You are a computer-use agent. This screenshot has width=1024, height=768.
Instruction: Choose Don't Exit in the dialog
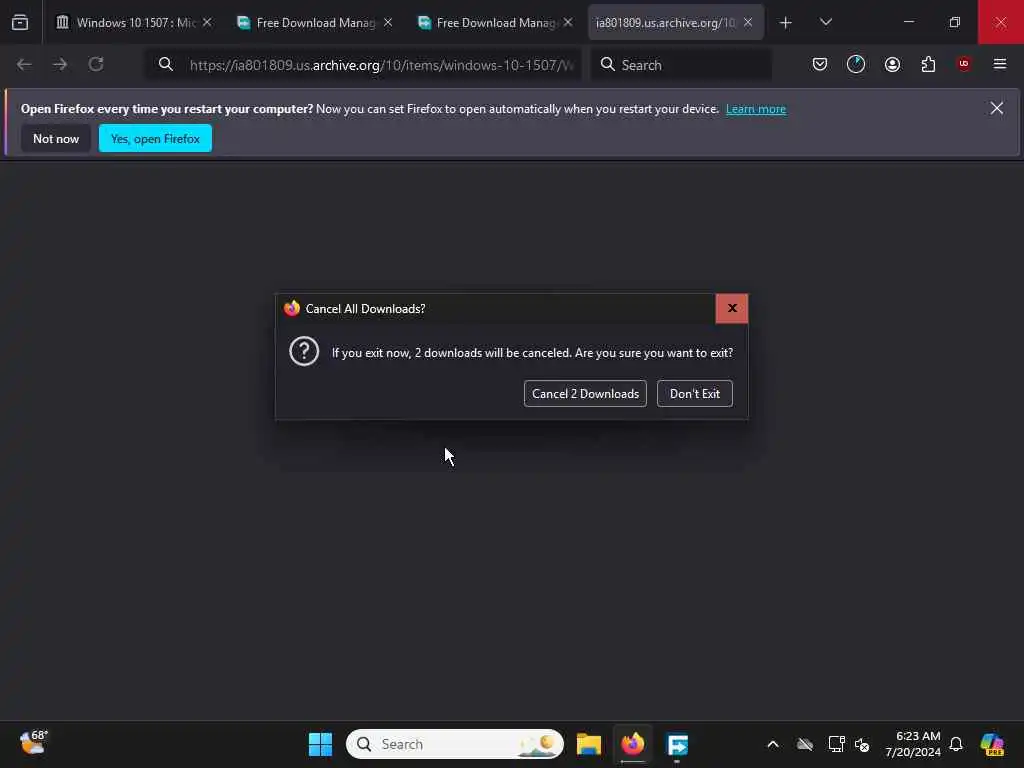[694, 393]
